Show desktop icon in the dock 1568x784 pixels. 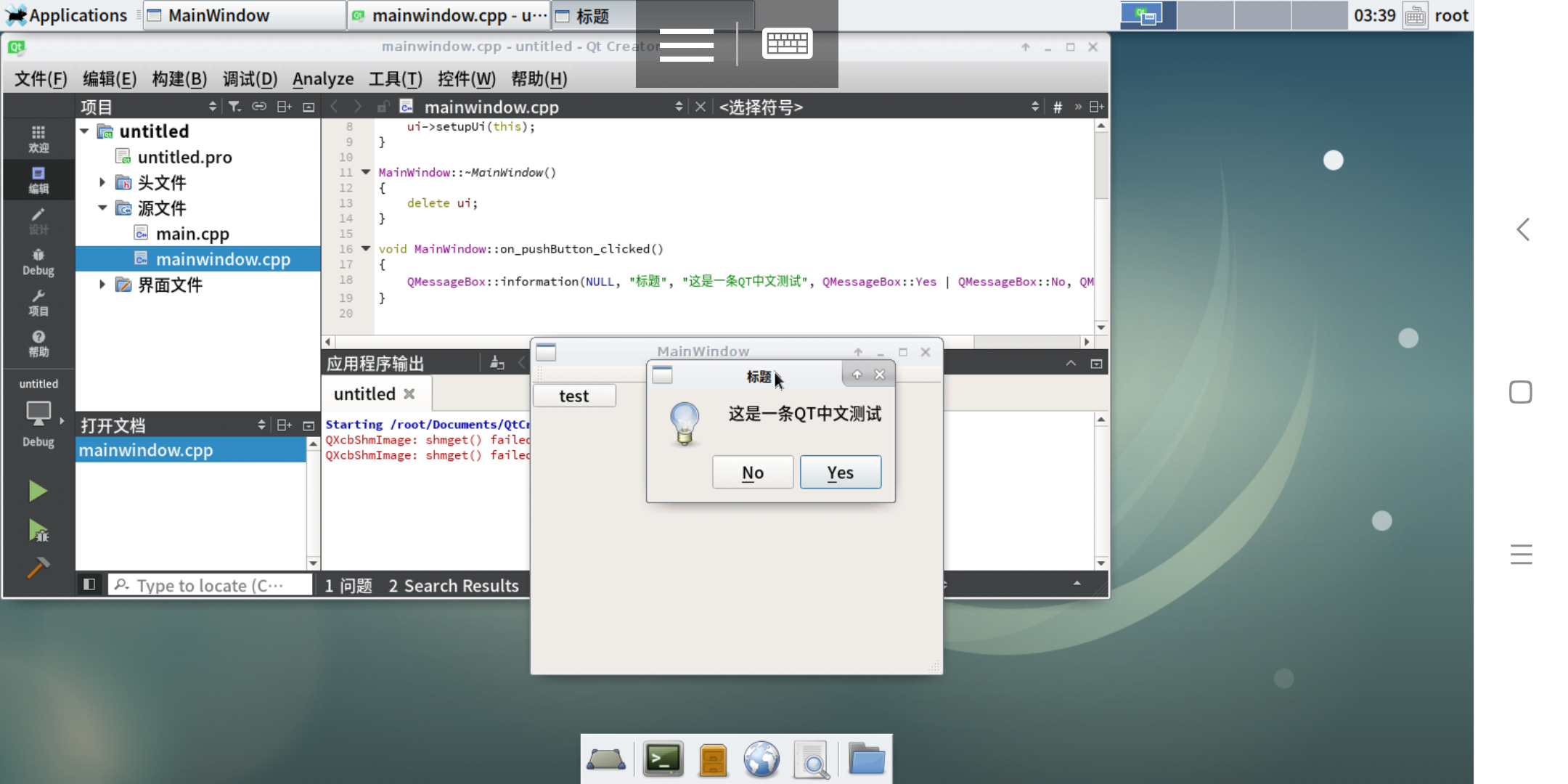point(606,759)
